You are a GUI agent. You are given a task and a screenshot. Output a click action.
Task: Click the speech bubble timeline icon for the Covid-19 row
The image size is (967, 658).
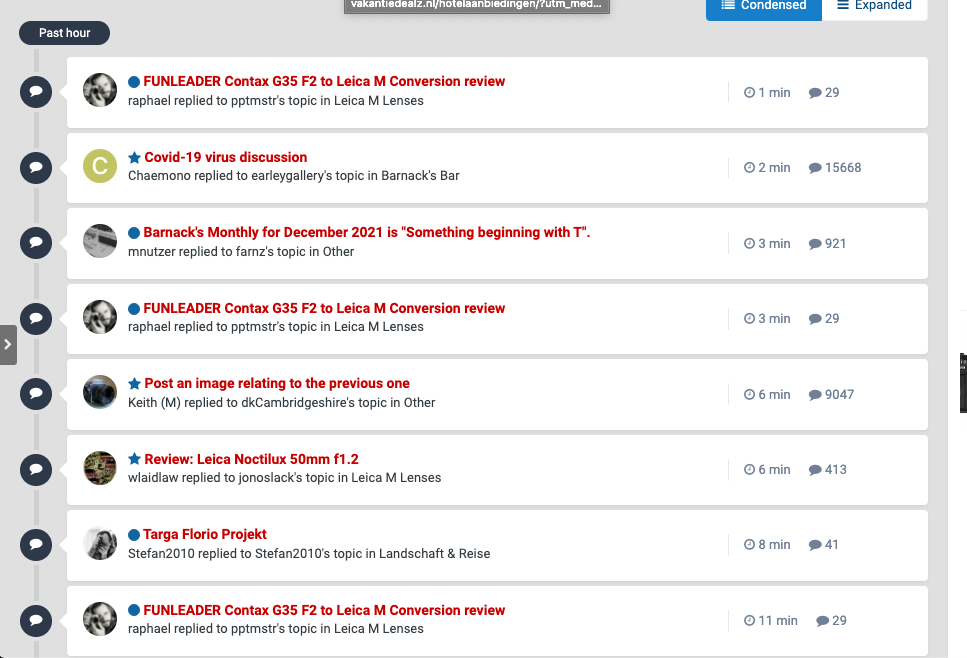tap(36, 167)
